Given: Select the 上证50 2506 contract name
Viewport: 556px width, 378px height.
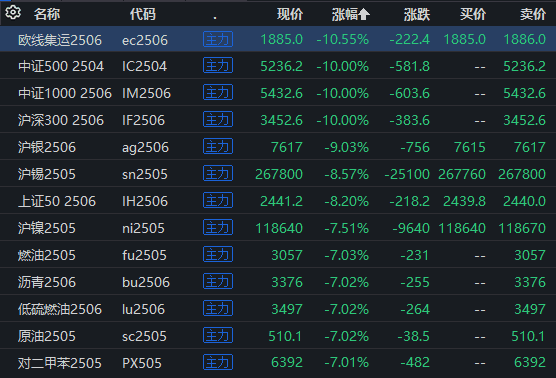Looking at the screenshot, I should [57, 201].
